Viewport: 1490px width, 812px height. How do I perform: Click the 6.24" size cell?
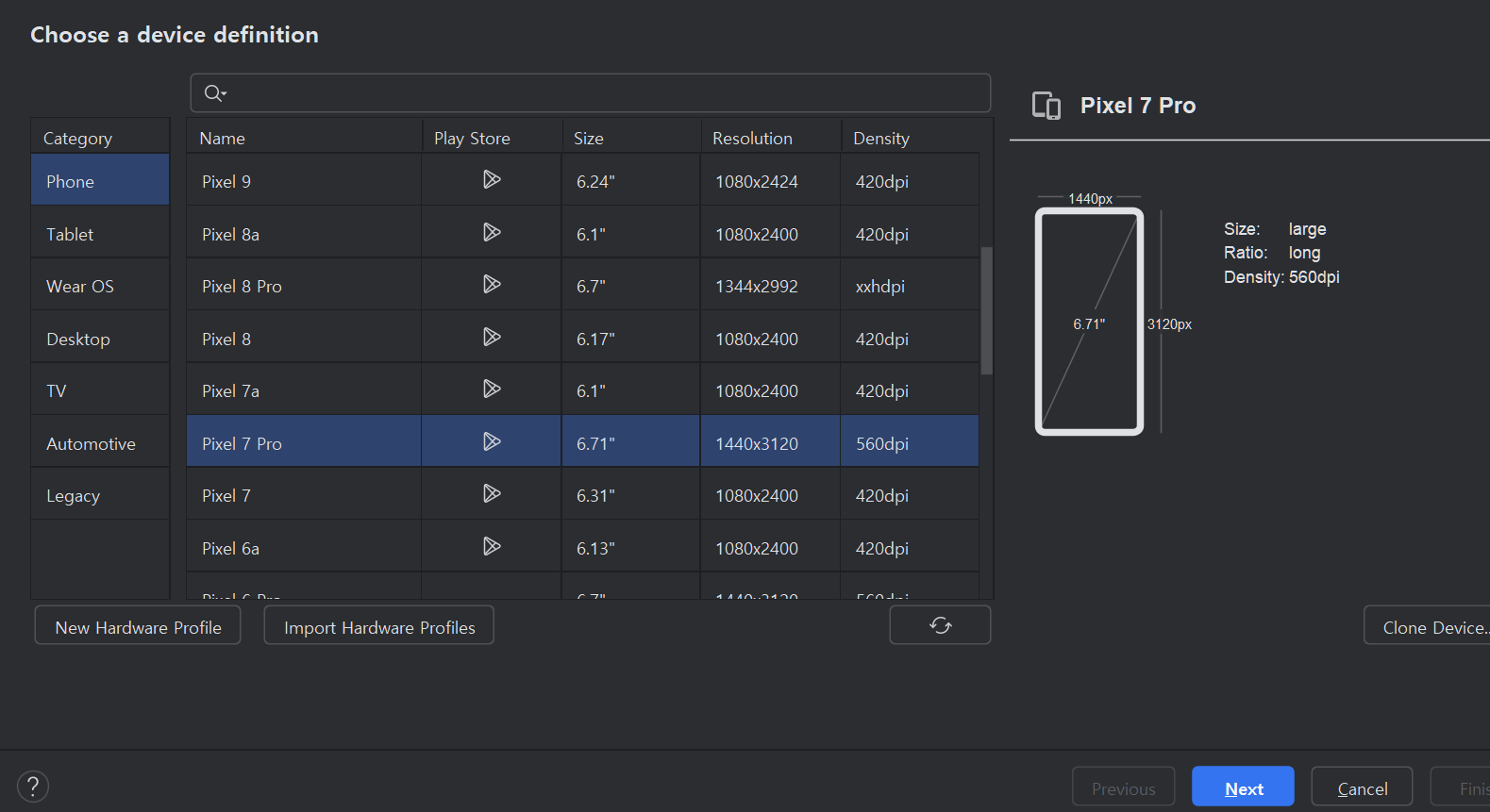pyautogui.click(x=631, y=180)
